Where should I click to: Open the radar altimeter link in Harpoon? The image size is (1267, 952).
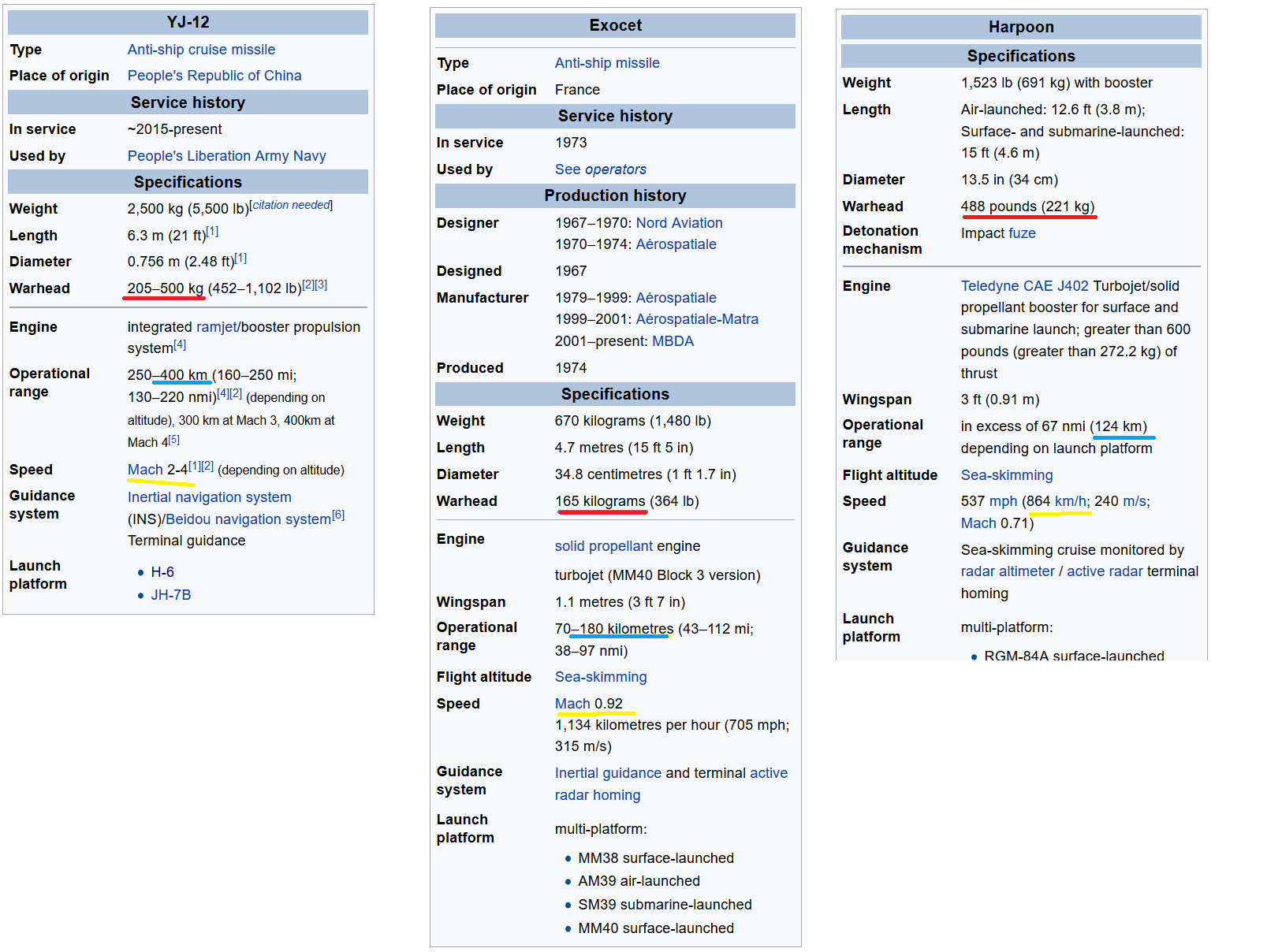(x=1008, y=571)
